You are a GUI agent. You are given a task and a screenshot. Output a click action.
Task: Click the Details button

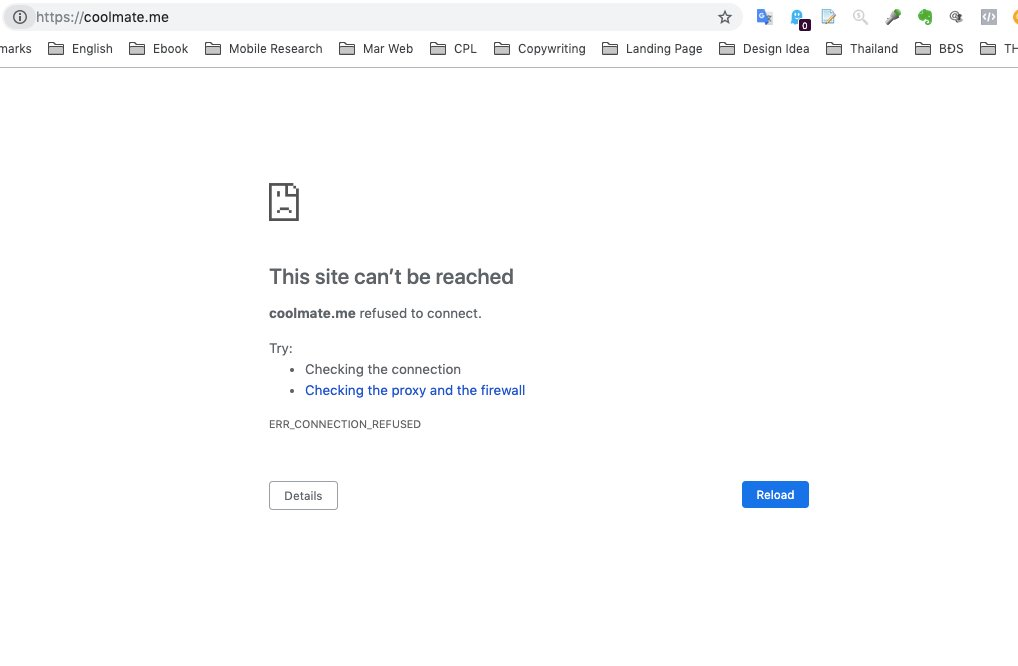coord(303,496)
